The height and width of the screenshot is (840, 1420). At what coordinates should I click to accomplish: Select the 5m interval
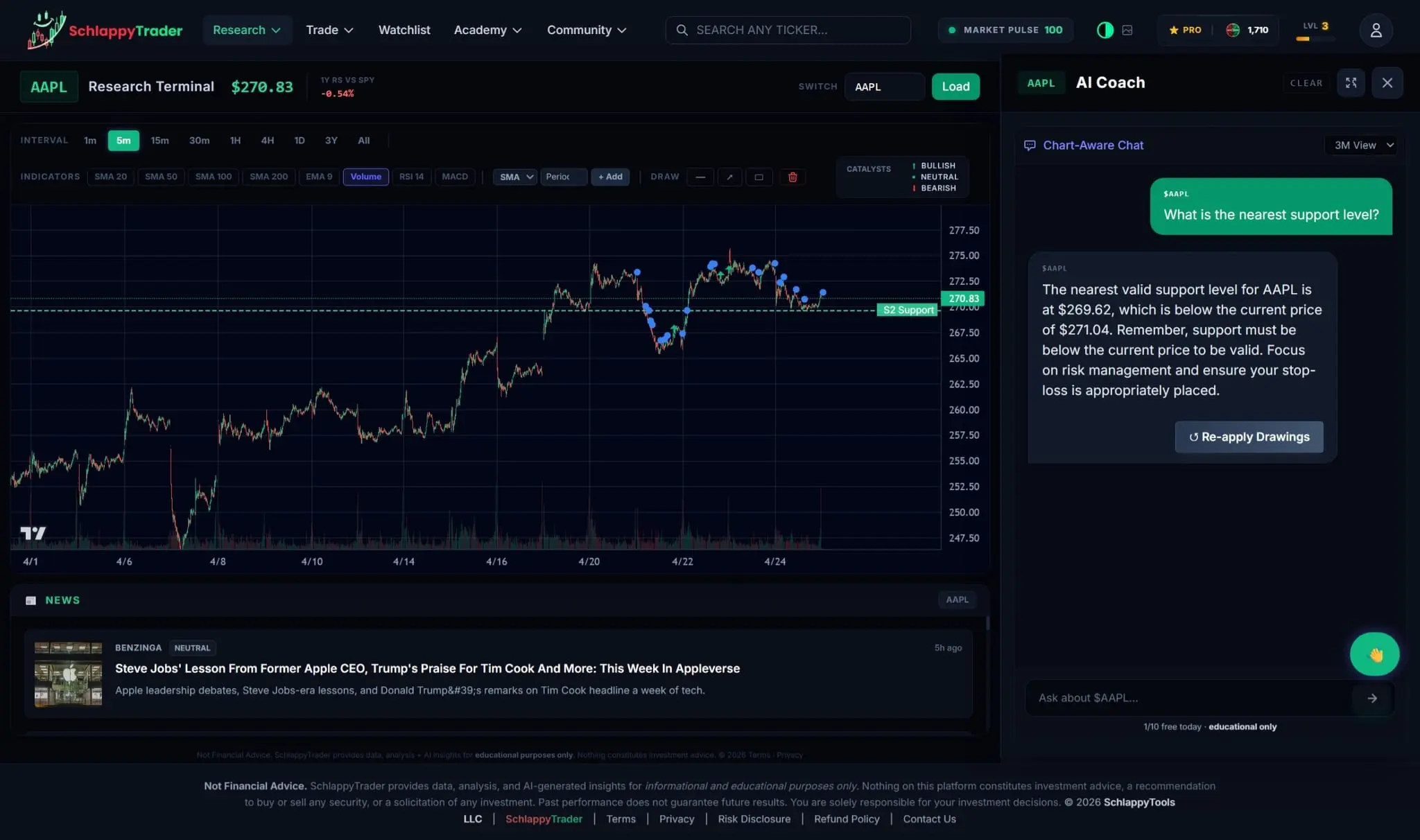coord(123,141)
